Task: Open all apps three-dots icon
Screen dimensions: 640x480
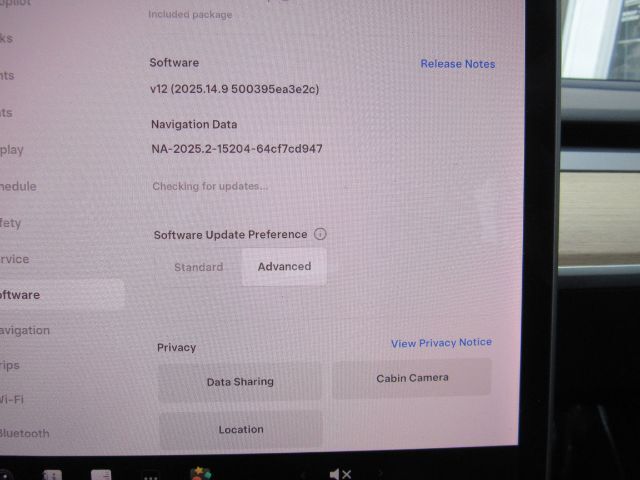Action: point(151,477)
